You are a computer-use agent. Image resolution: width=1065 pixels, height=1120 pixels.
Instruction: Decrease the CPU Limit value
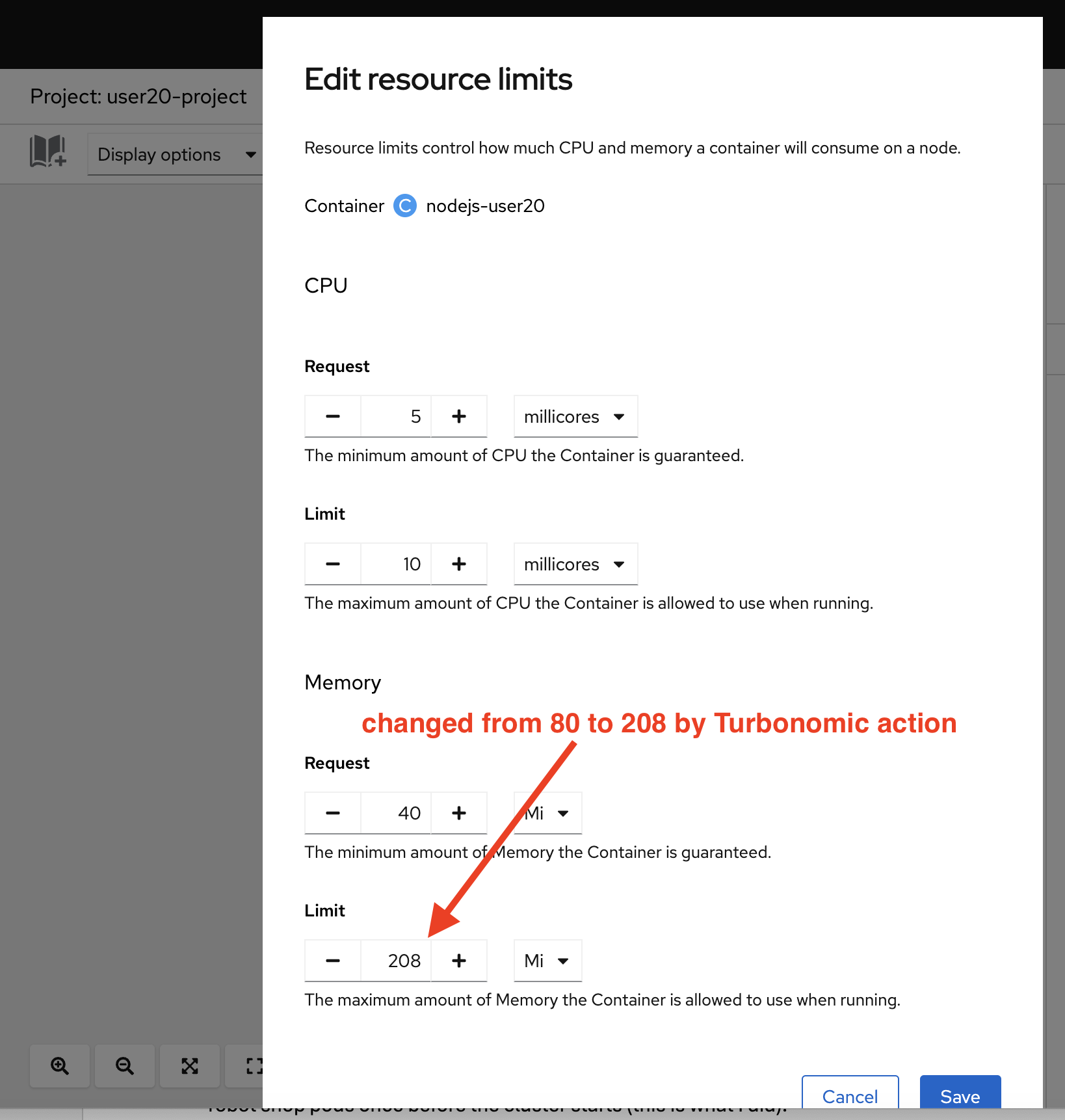pos(333,564)
